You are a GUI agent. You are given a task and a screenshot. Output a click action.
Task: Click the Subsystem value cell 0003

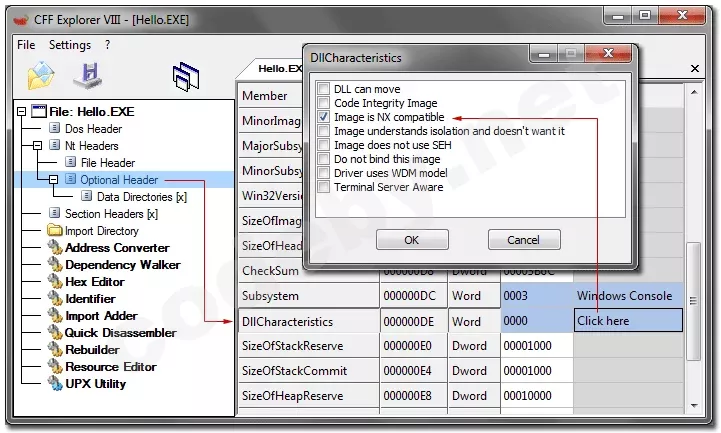point(537,295)
